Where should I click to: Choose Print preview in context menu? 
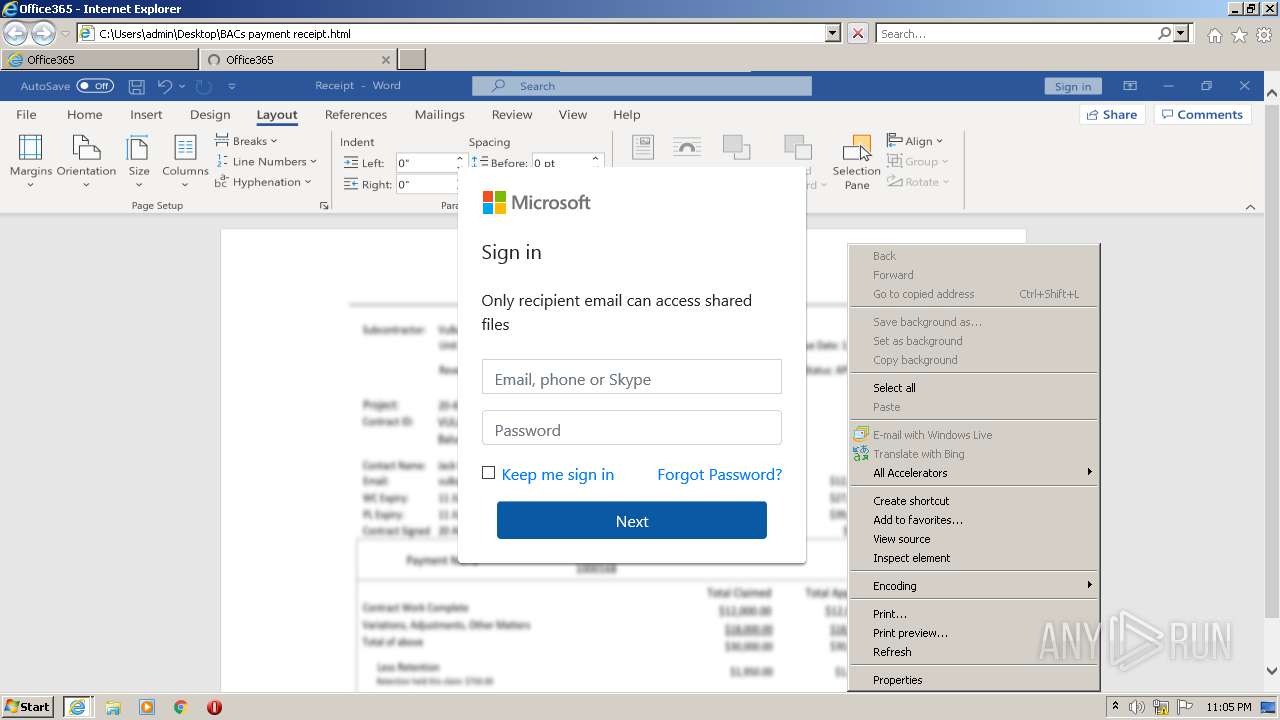coord(974,633)
